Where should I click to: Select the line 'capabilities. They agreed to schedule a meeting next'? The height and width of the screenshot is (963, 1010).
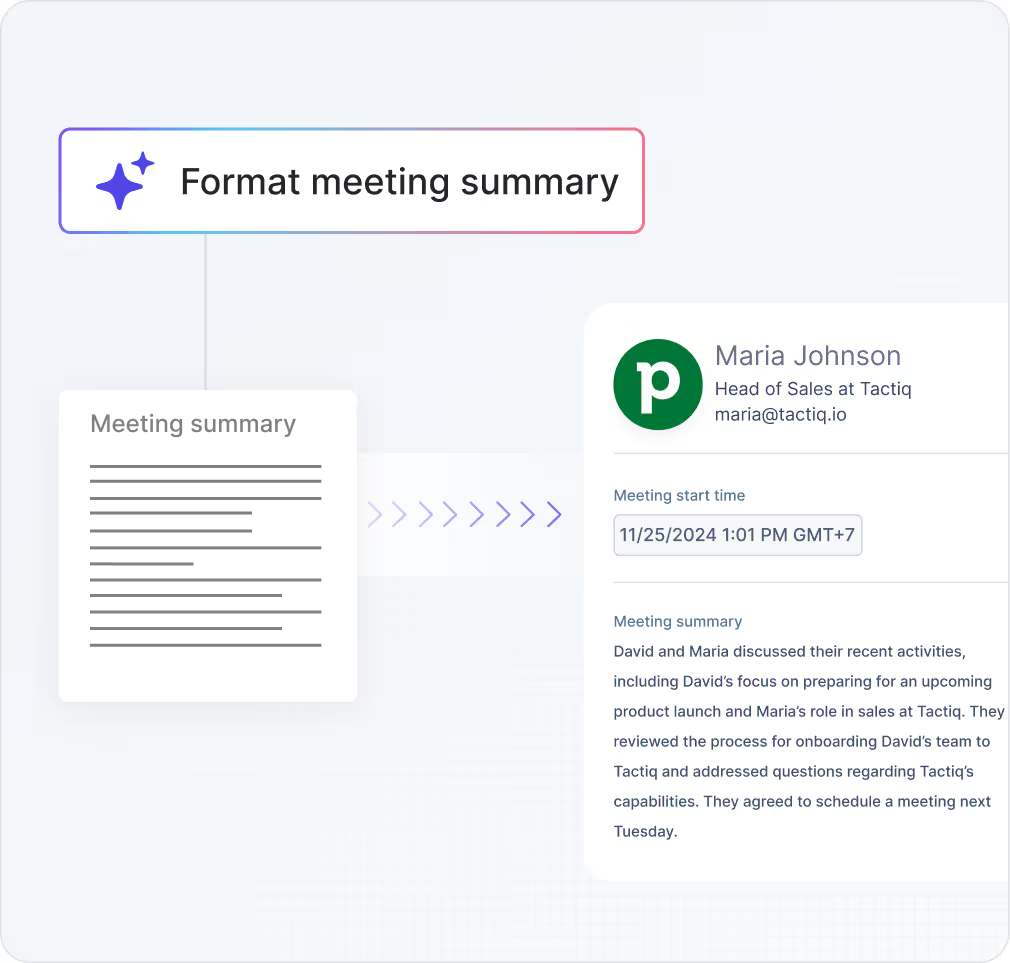(802, 801)
